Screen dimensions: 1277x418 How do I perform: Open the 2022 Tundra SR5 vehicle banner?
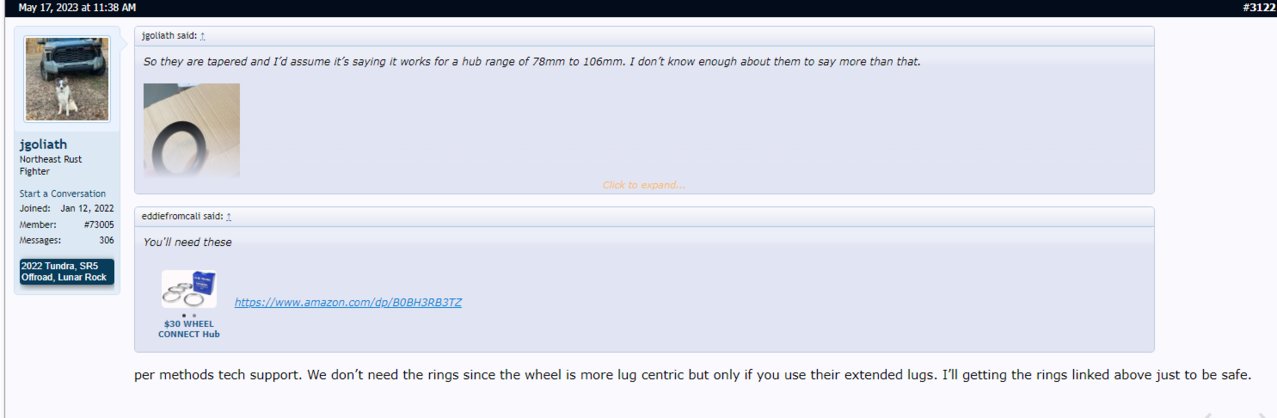click(67, 271)
